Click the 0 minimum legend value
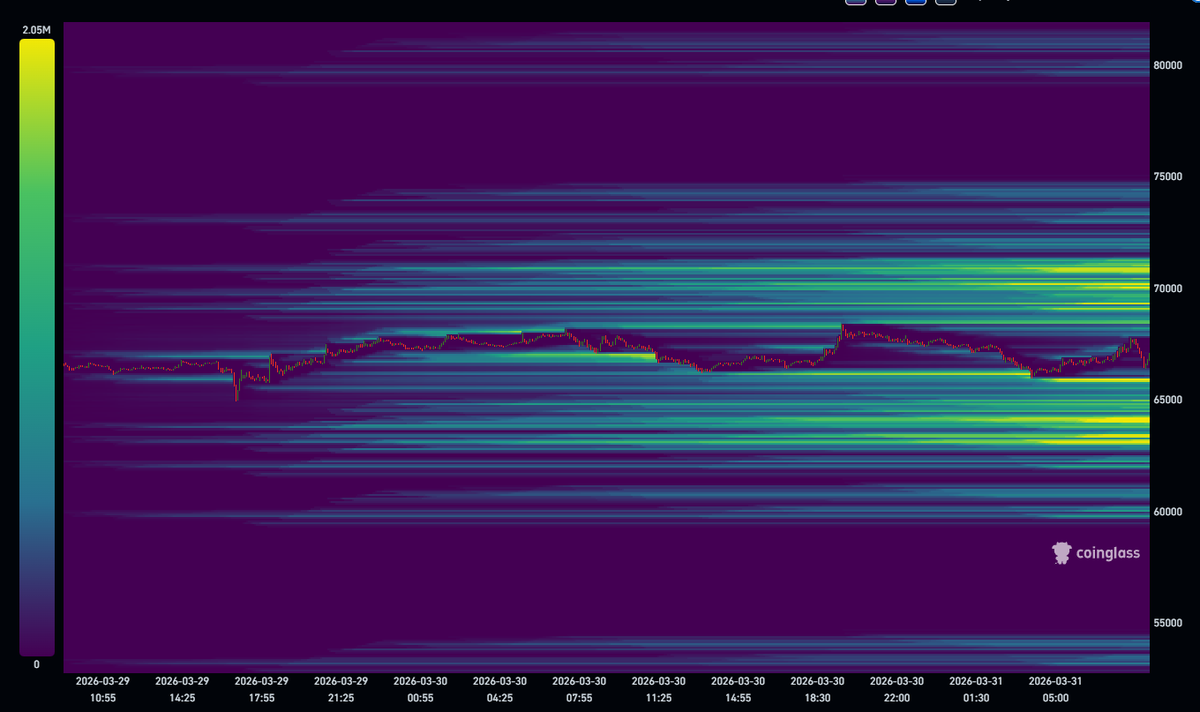 point(37,665)
